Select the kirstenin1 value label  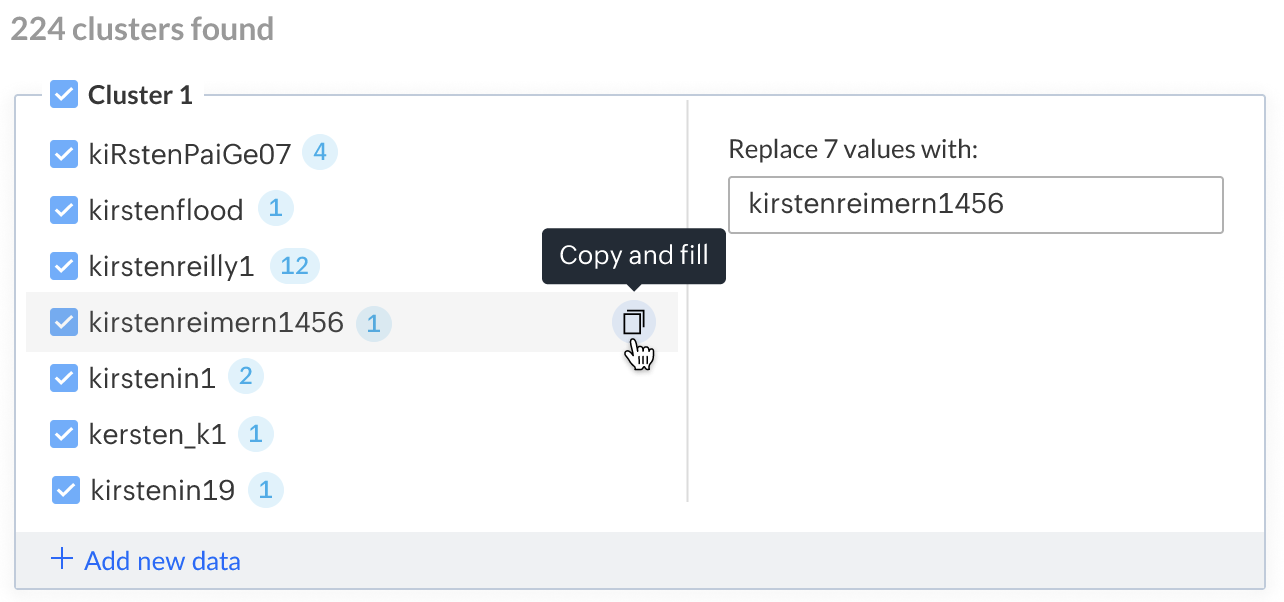[x=152, y=378]
